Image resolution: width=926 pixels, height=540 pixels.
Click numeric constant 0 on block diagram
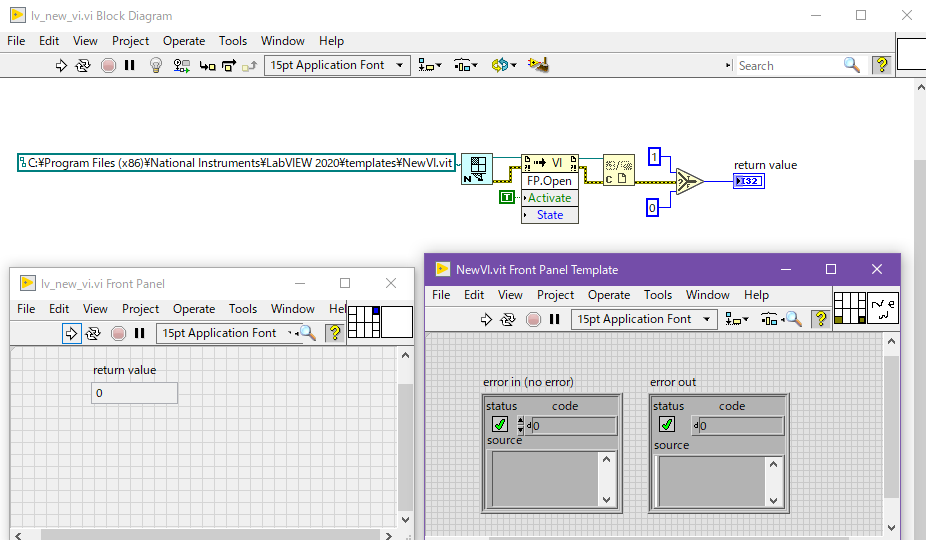[x=652, y=208]
